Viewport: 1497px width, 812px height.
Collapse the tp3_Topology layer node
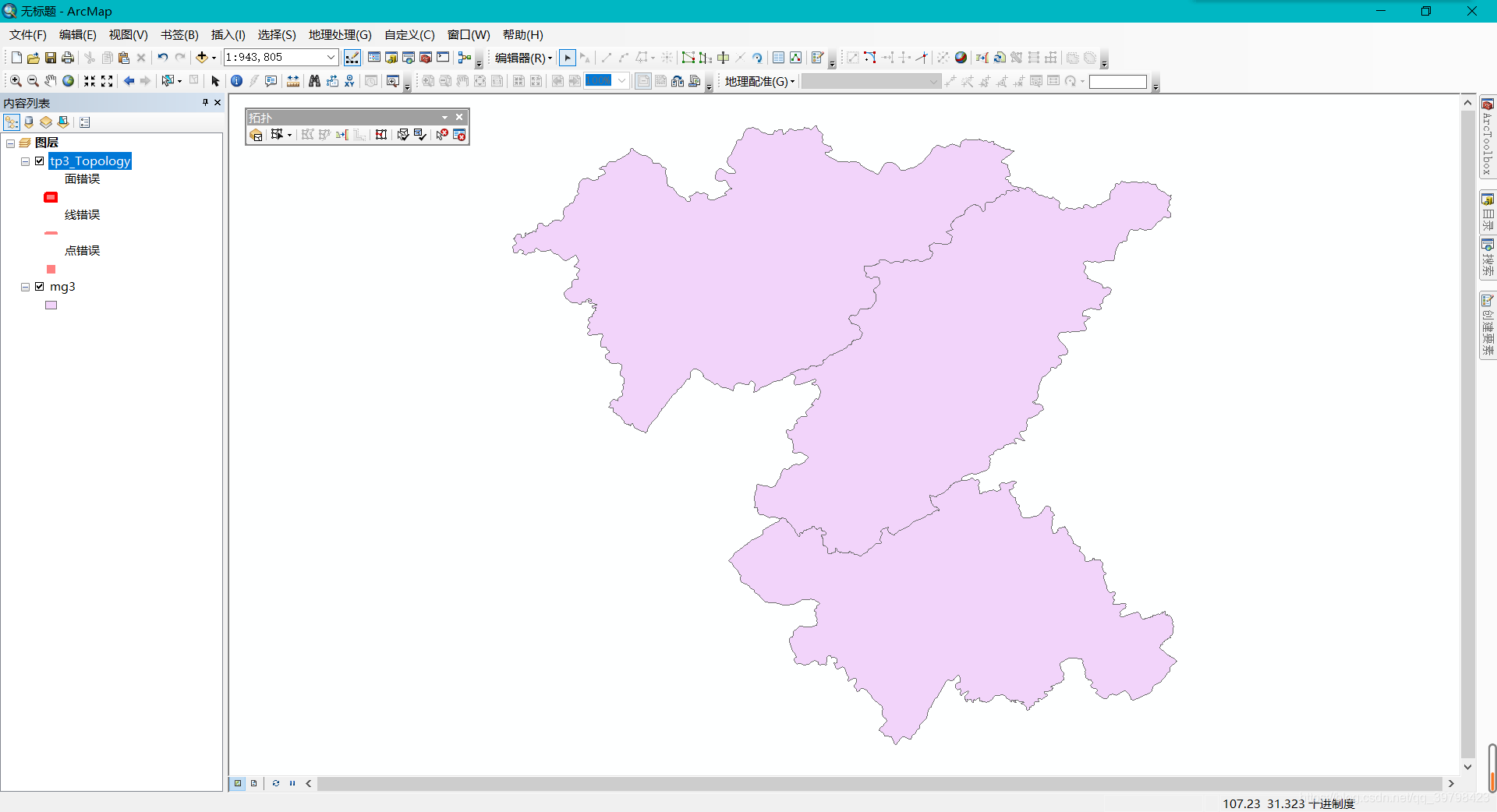point(25,161)
